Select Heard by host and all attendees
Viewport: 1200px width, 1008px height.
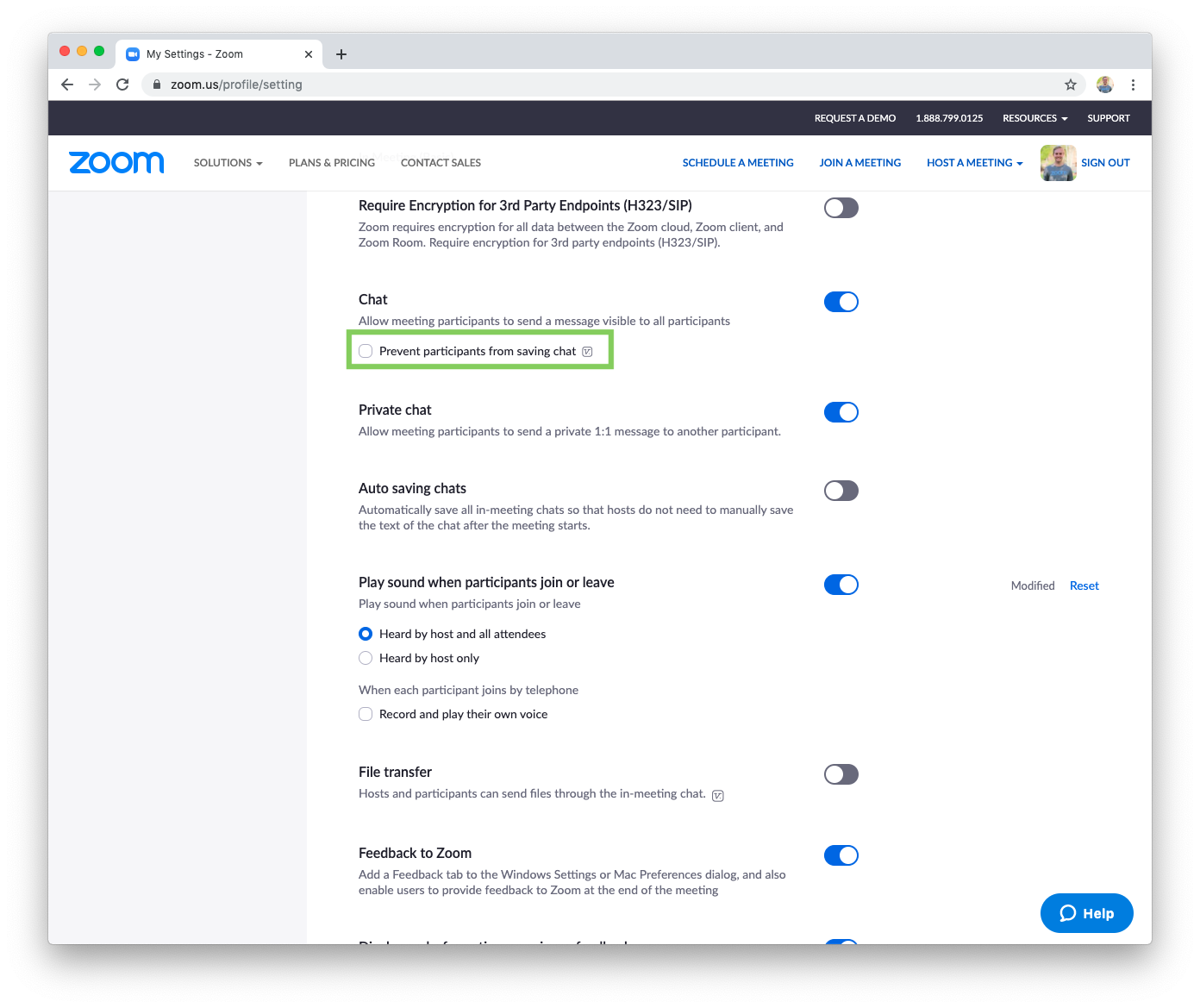[x=366, y=634]
